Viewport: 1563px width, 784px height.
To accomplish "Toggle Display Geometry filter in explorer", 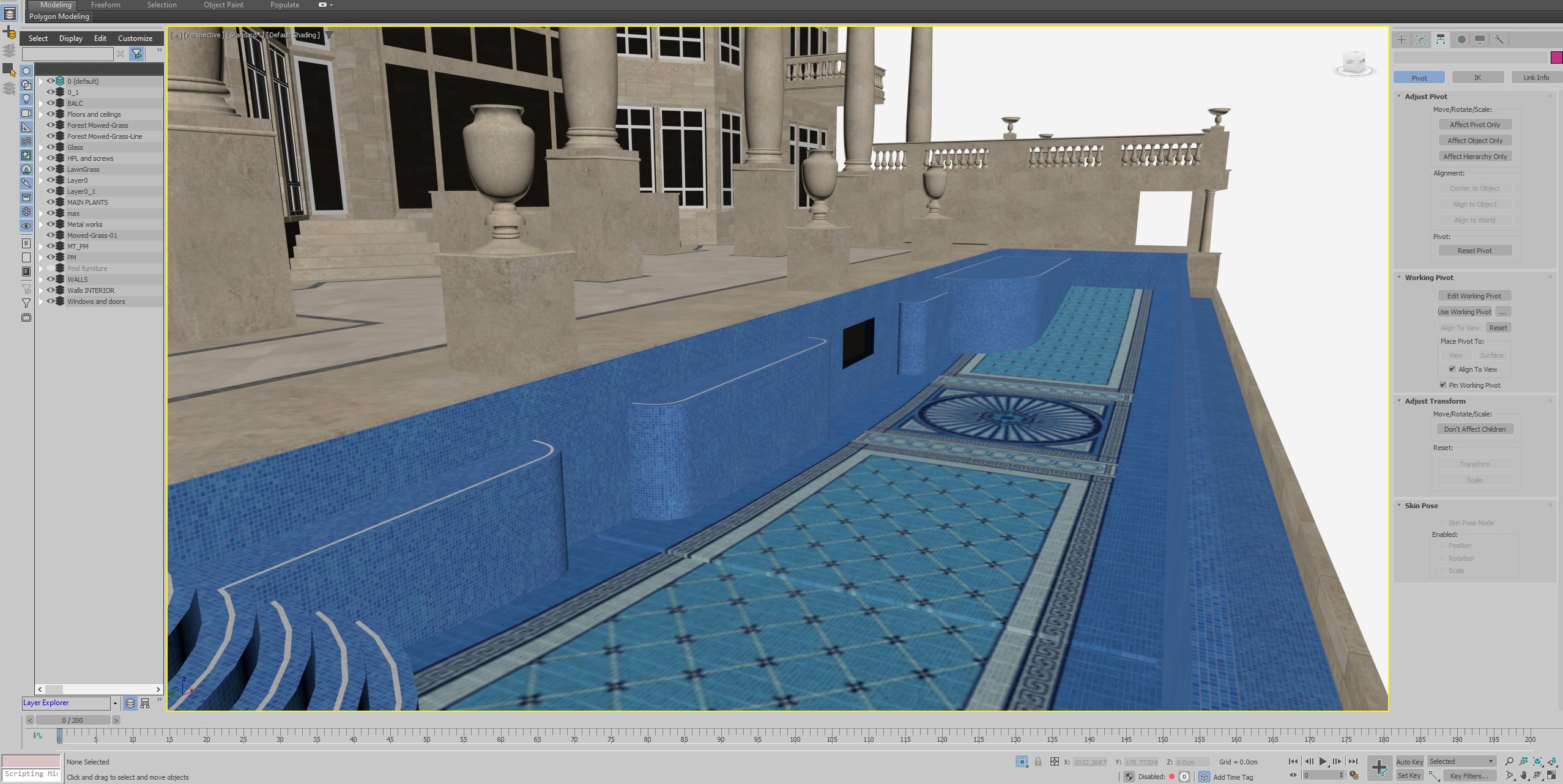I will pos(26,71).
